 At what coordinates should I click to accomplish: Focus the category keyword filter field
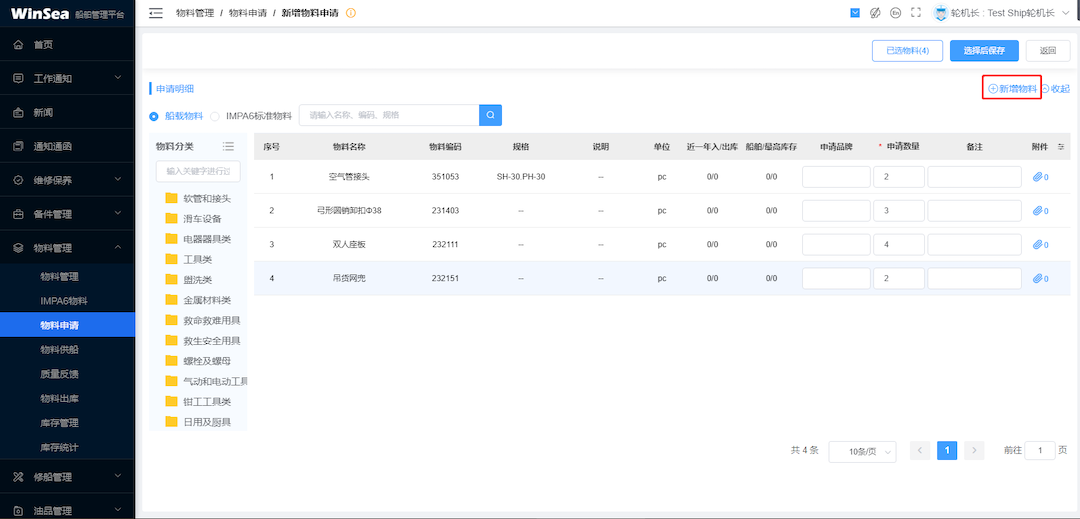(x=198, y=171)
